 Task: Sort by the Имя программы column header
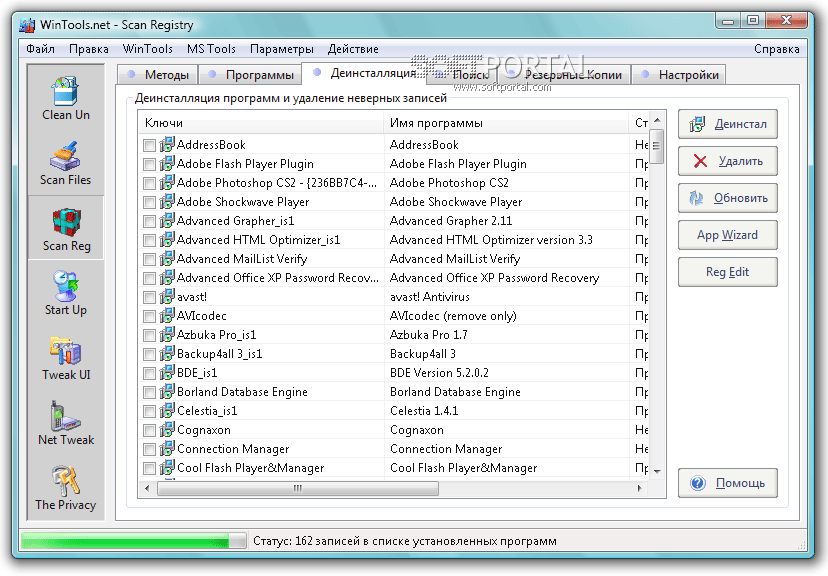(x=506, y=122)
